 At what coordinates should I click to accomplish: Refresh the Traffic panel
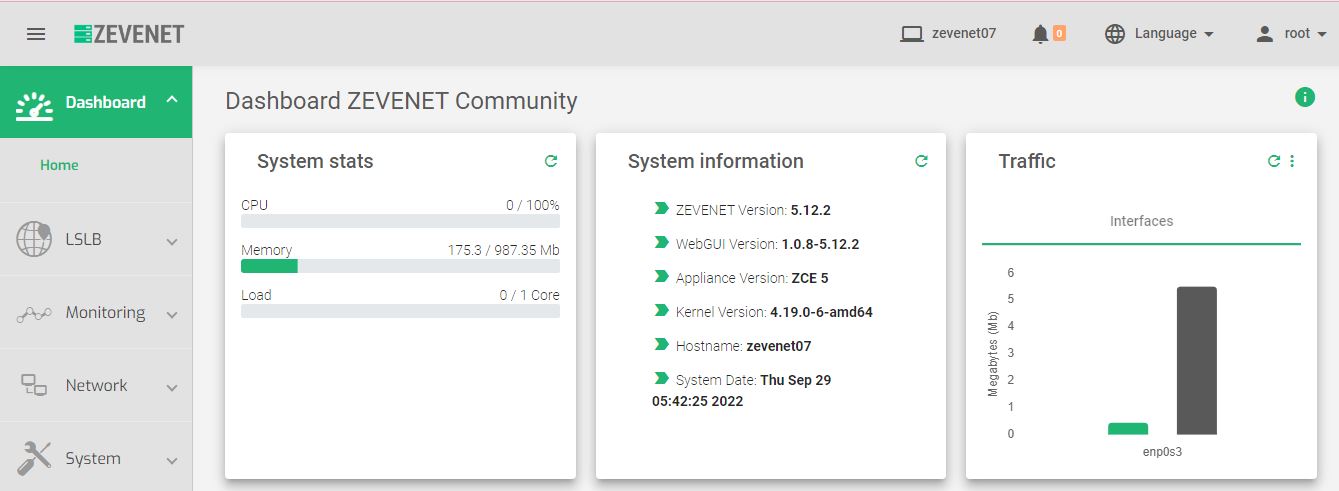tap(1273, 161)
